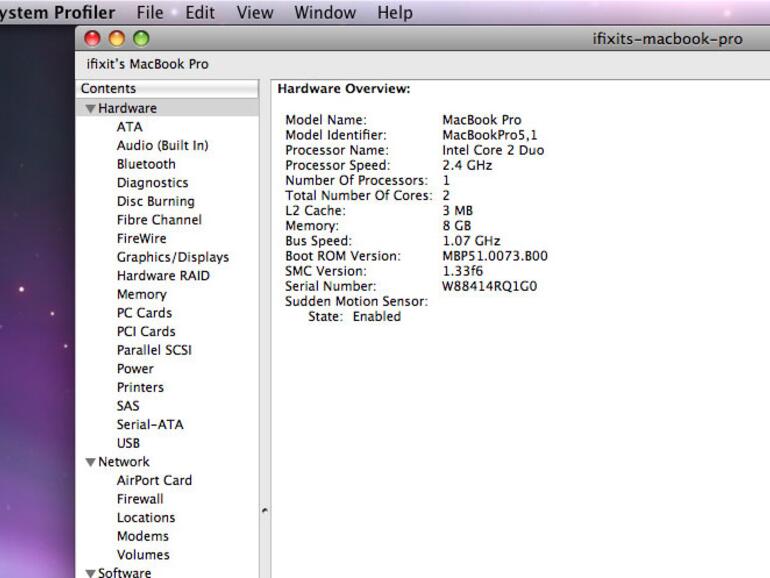The width and height of the screenshot is (770, 578).
Task: Collapse the Hardware section triangle
Action: [x=90, y=109]
